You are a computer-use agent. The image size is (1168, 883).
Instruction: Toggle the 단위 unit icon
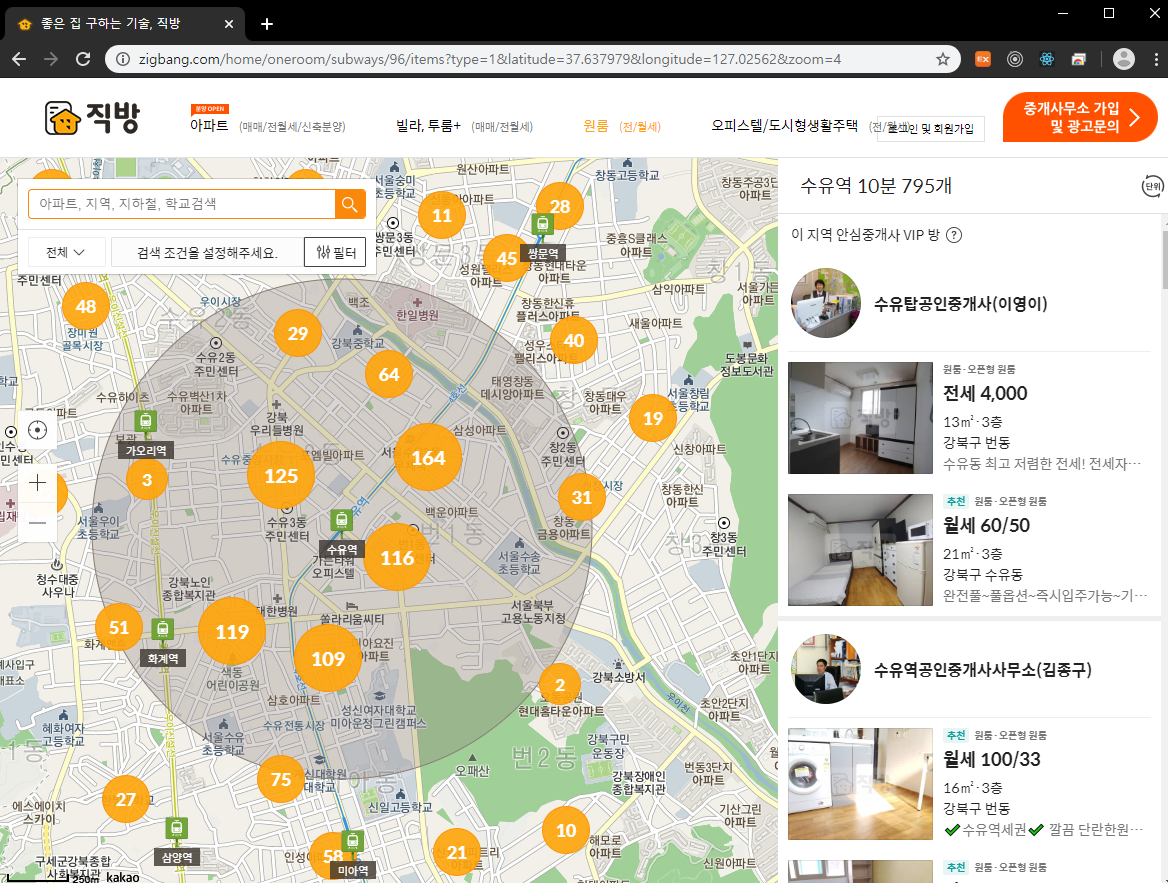click(x=1152, y=186)
